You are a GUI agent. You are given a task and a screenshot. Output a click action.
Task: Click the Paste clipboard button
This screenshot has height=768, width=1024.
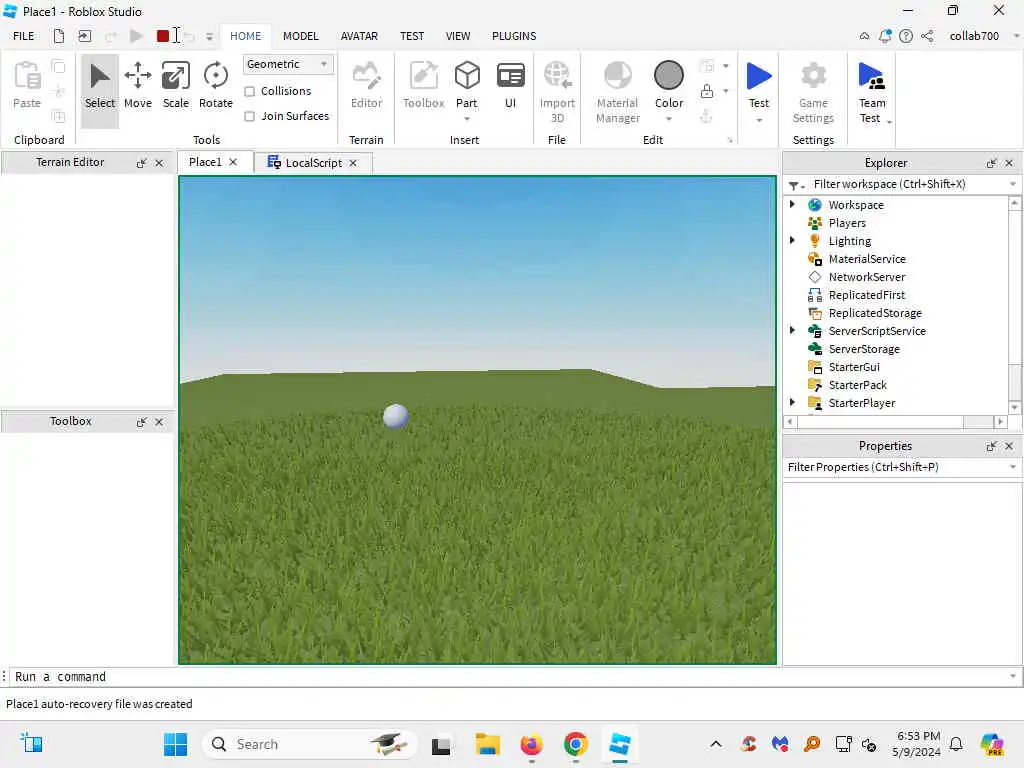27,86
